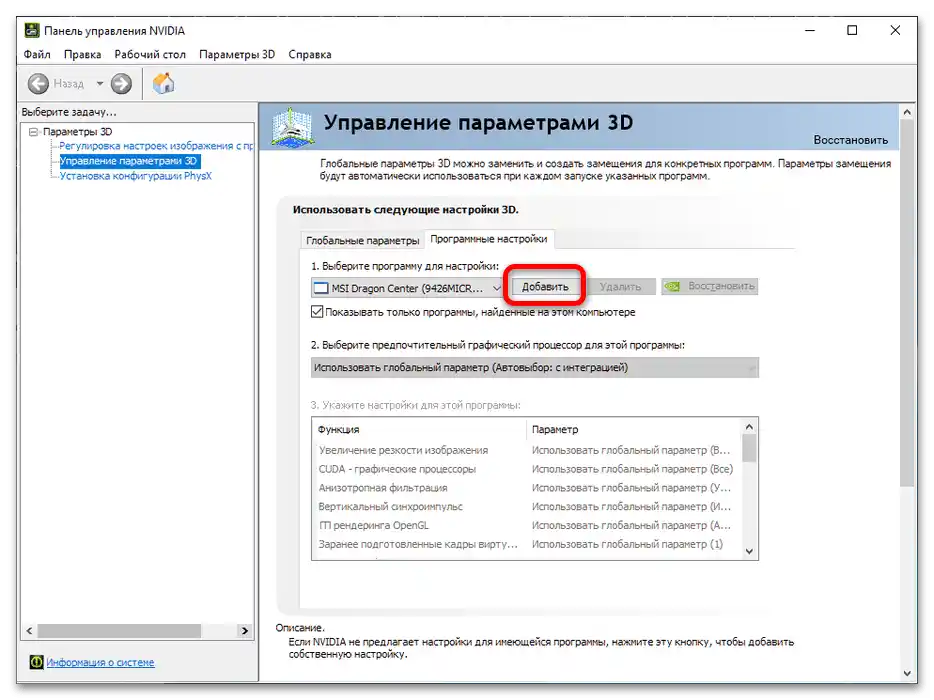Image resolution: width=934 pixels, height=700 pixels.
Task: Select the CUDA - графические процессоры row
Action: pyautogui.click(x=526, y=469)
